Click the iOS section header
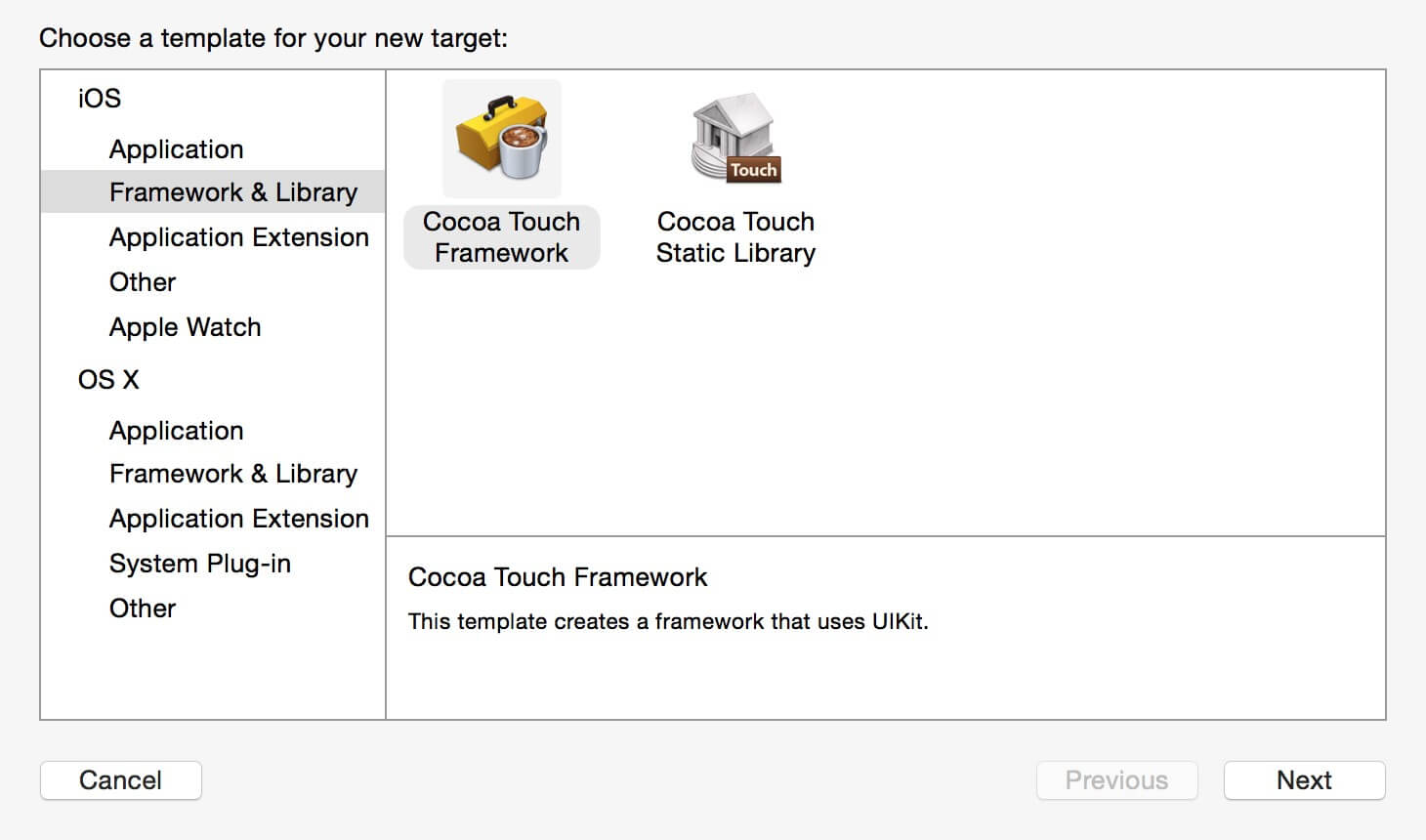 (x=100, y=99)
